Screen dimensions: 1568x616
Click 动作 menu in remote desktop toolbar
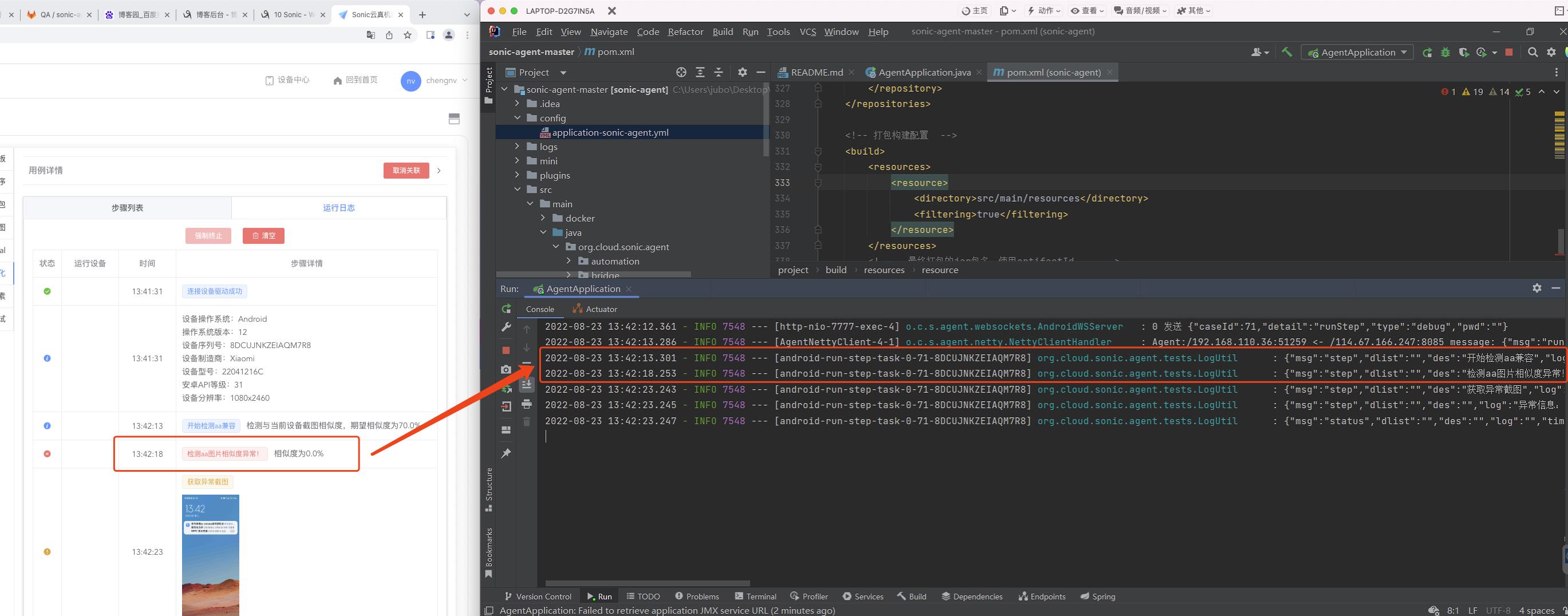coord(1045,10)
